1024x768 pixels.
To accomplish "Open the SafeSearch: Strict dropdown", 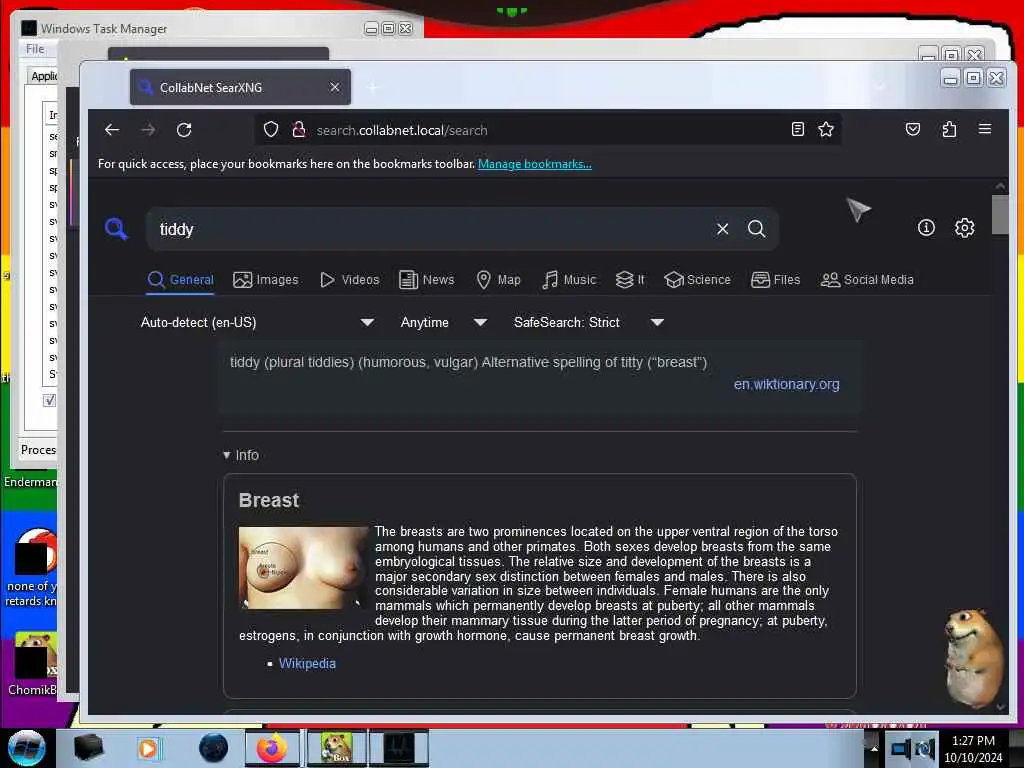I will (588, 322).
